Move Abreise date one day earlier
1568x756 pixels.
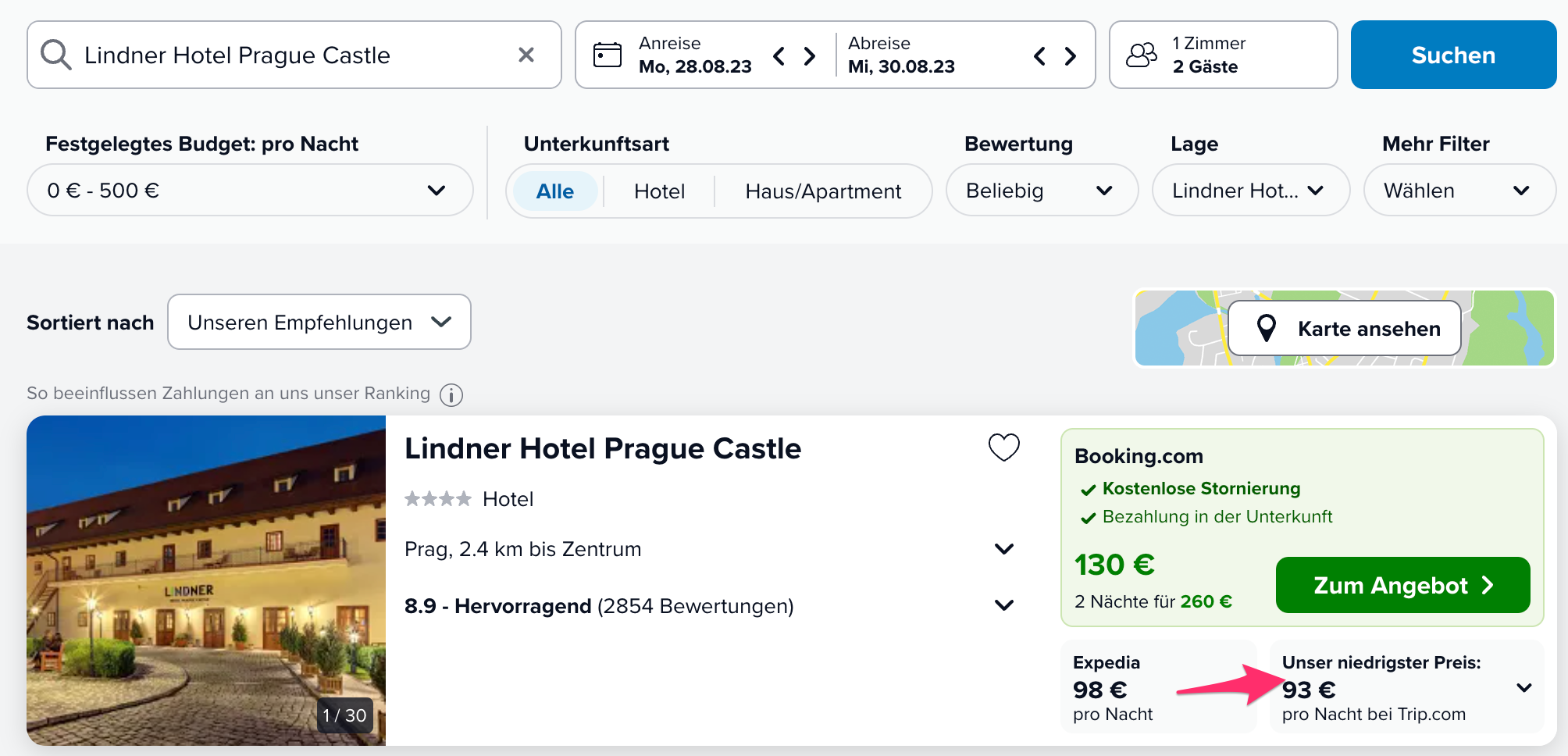click(x=1039, y=55)
